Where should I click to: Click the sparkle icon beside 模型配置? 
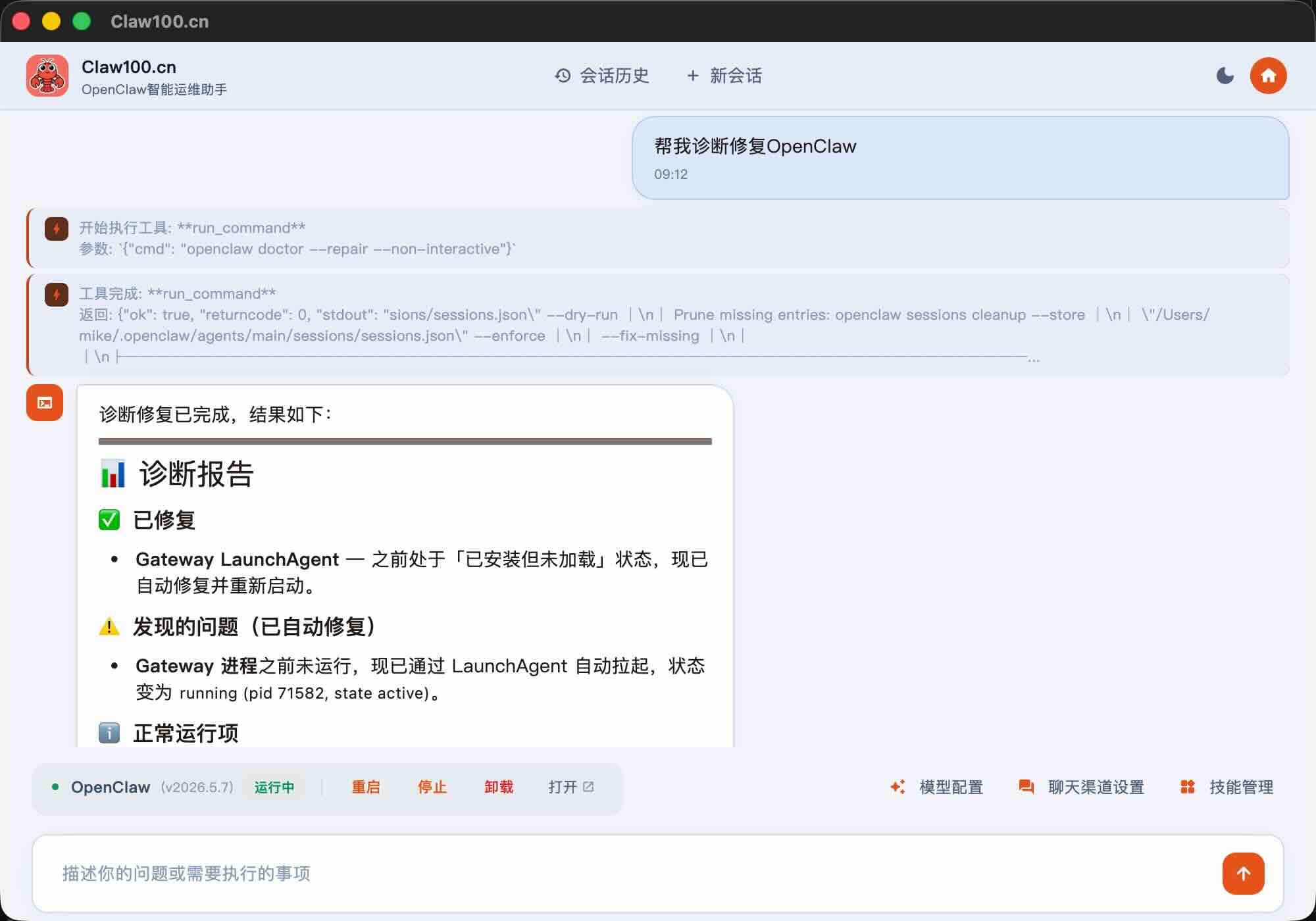click(x=898, y=787)
